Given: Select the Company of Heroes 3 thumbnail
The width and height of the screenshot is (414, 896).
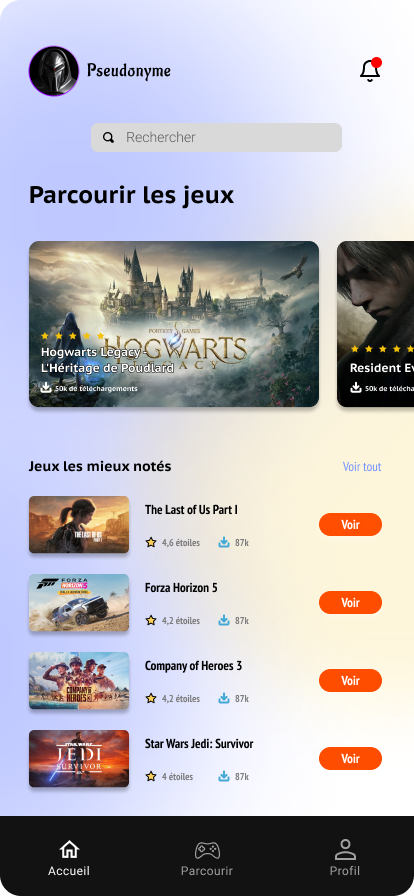Looking at the screenshot, I should point(79,681).
